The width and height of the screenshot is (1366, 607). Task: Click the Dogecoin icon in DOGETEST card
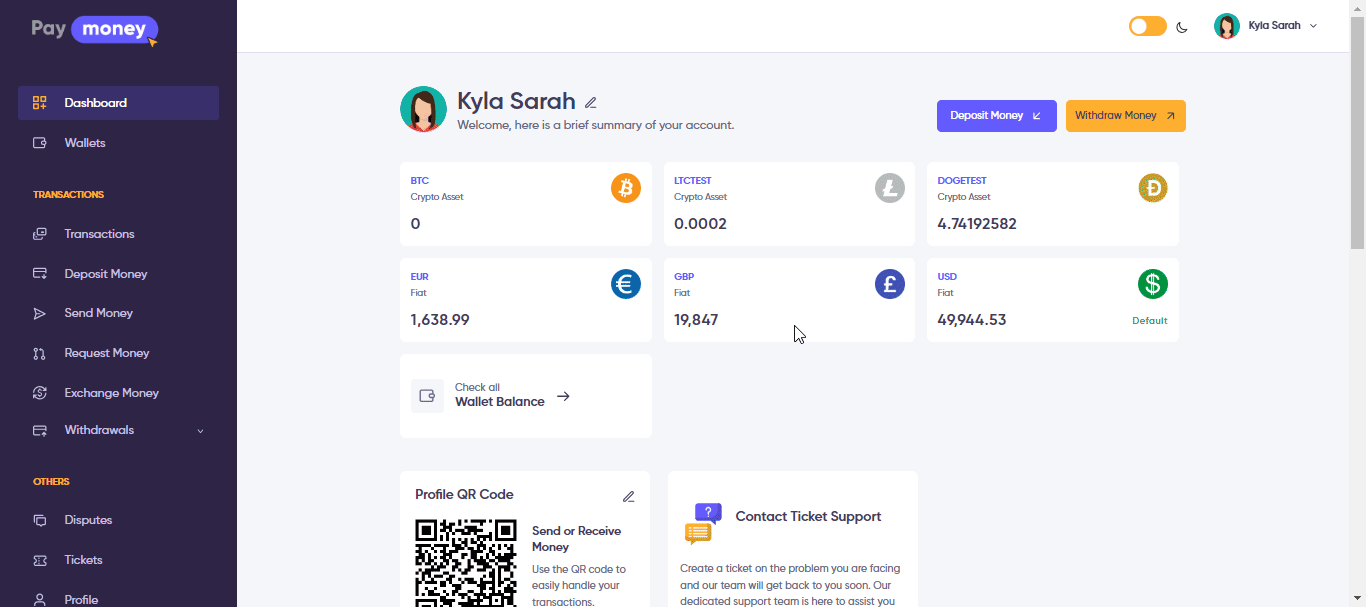coord(1152,188)
